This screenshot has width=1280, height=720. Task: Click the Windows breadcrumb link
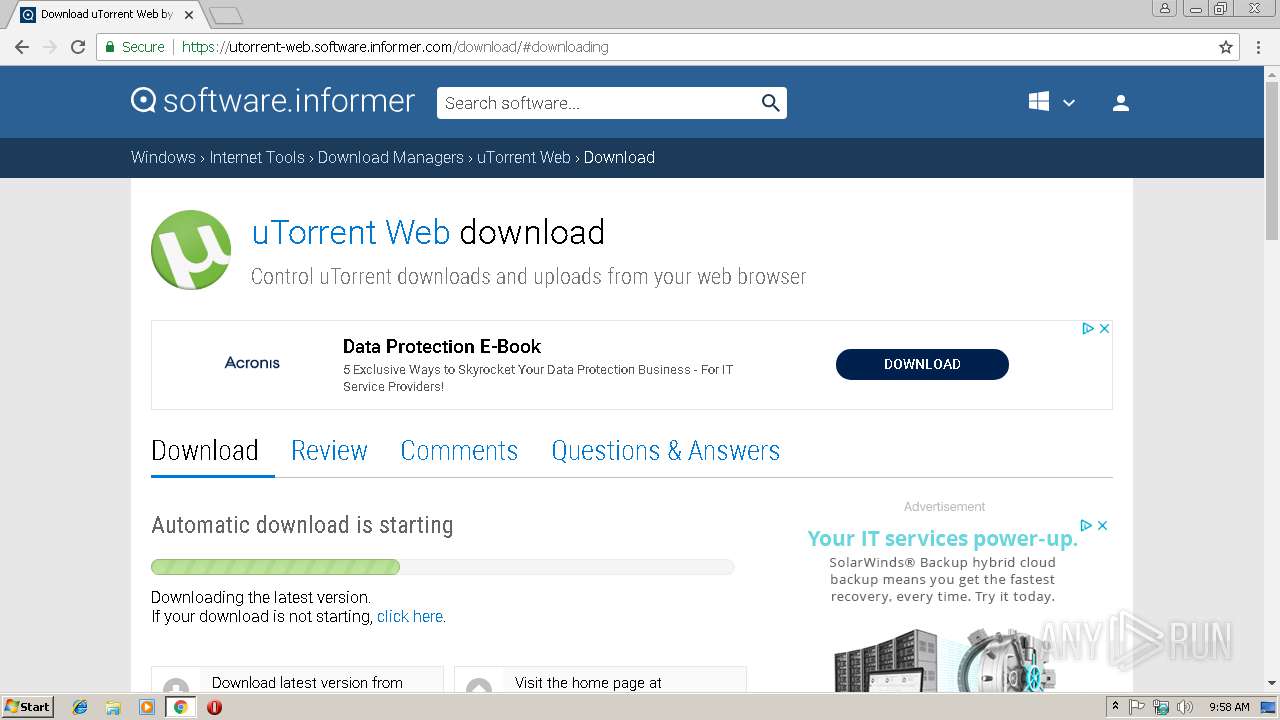tap(163, 158)
